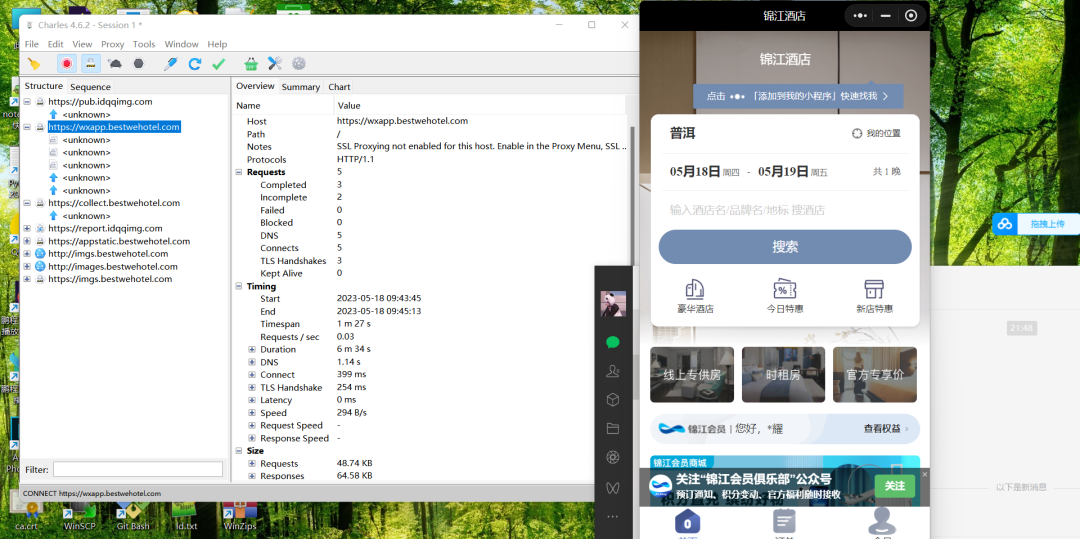
Task: Expand the appstatic.bestwehotel.com tree node
Action: [x=27, y=241]
